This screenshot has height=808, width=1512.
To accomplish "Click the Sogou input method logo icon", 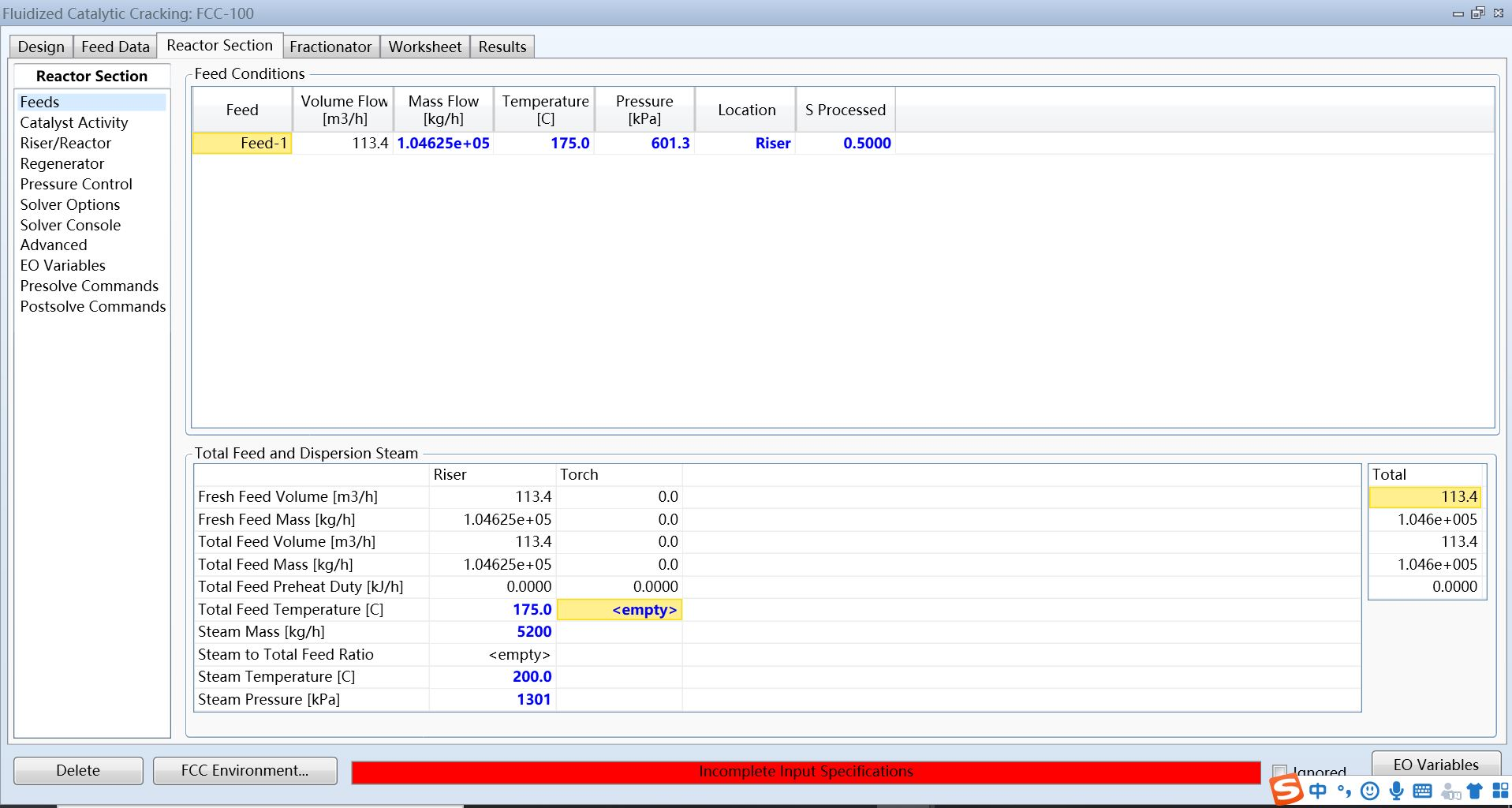I will [1286, 789].
